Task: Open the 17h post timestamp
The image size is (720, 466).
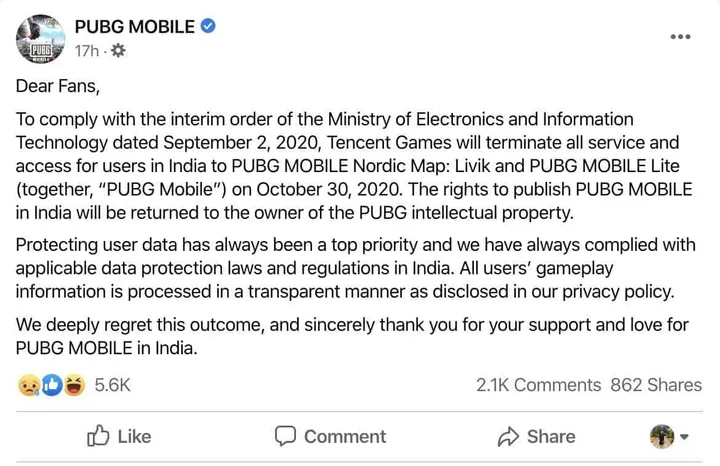Action: [87, 50]
